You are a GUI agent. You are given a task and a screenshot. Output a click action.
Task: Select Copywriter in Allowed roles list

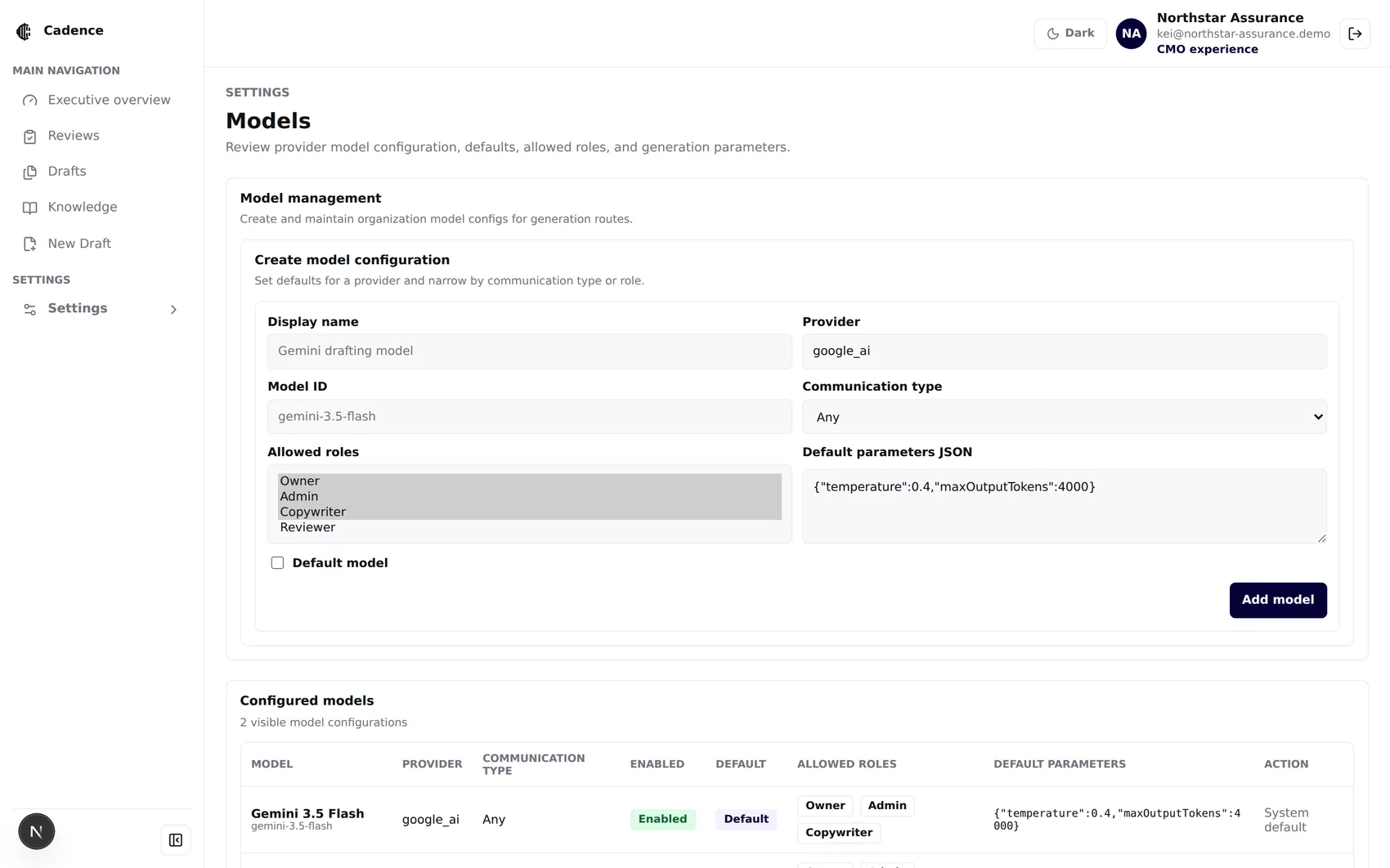[x=529, y=512]
